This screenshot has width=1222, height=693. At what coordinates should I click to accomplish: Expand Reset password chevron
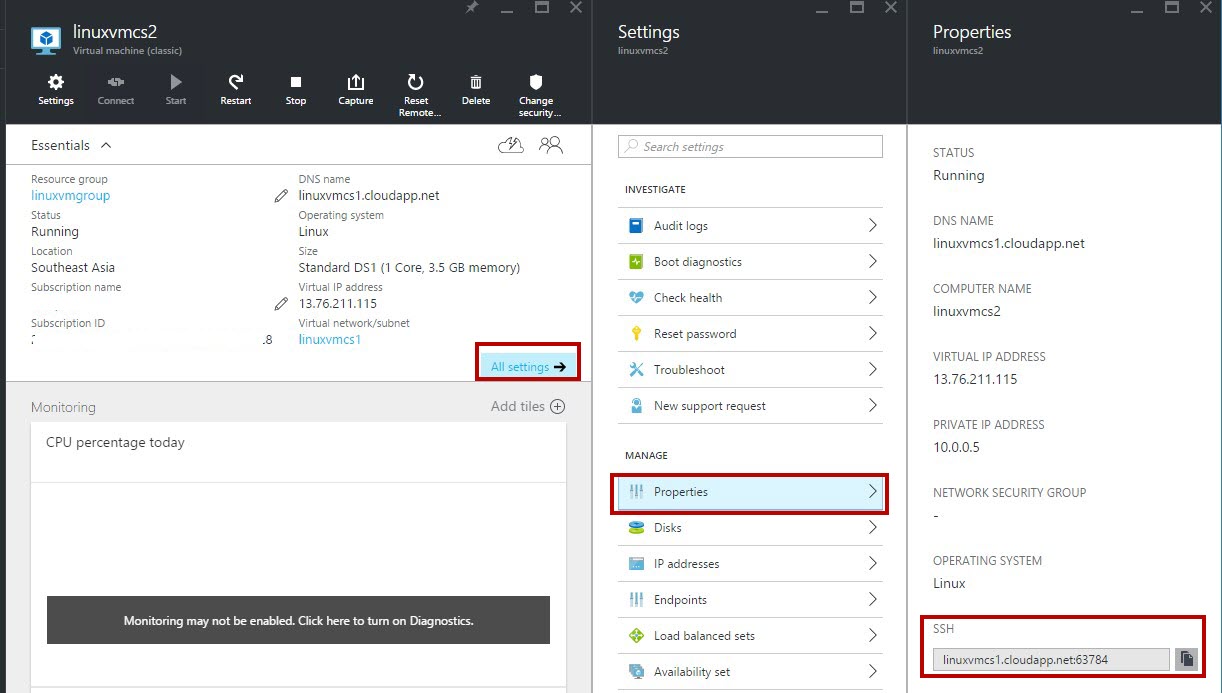[x=872, y=334]
